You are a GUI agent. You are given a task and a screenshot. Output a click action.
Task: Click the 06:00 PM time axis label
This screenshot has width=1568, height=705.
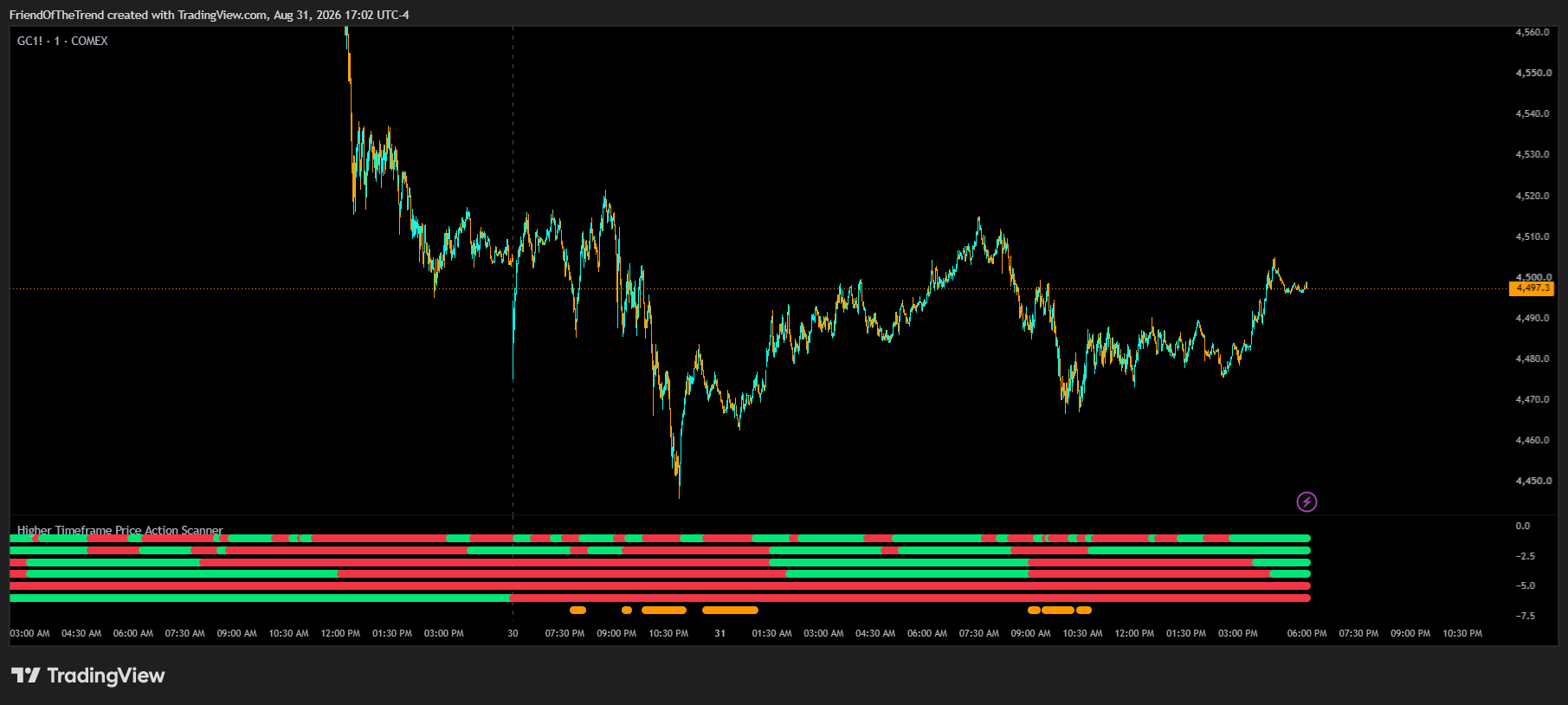click(1307, 633)
